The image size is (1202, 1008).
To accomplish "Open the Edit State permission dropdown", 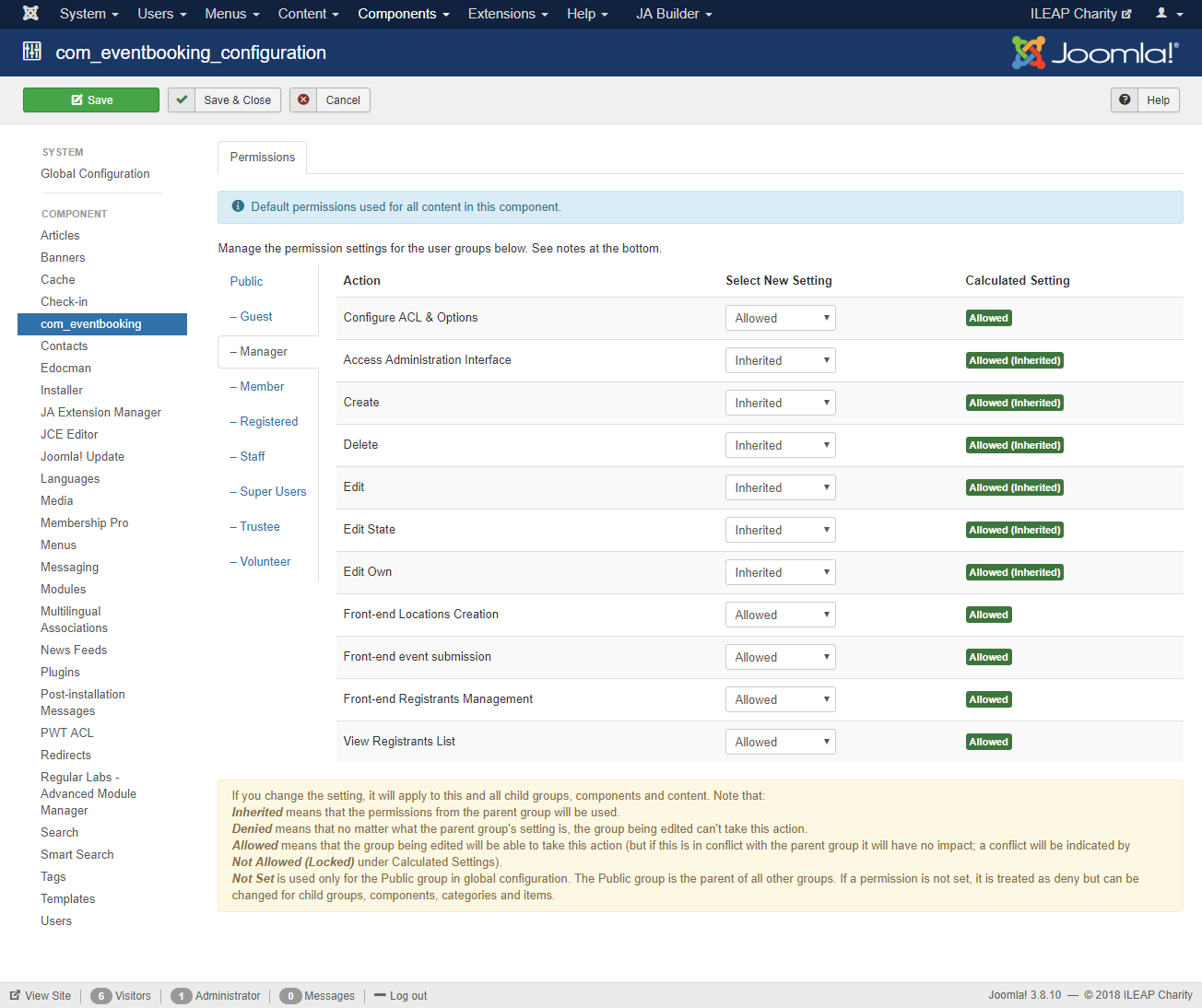I will pos(780,530).
